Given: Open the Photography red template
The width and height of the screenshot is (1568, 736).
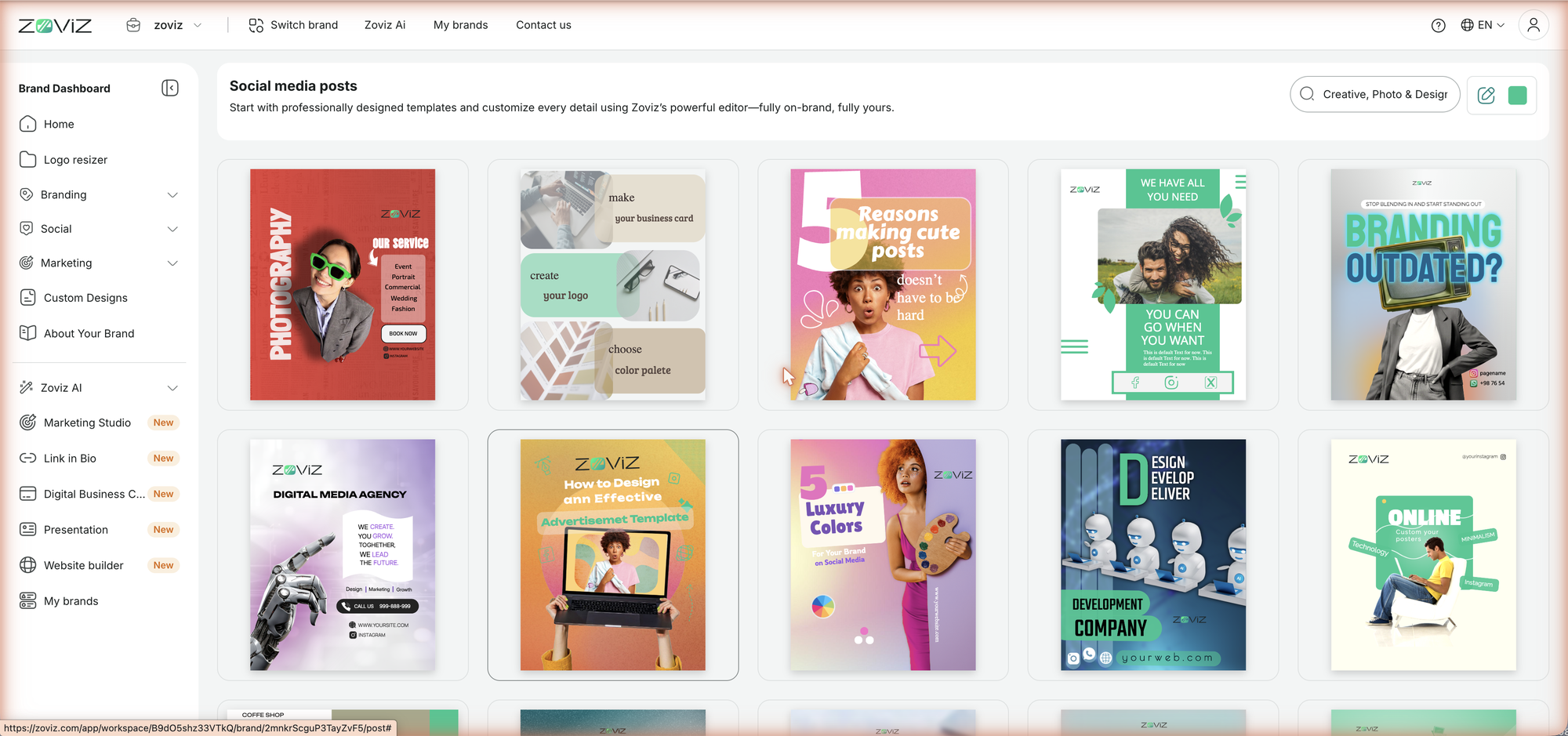Looking at the screenshot, I should [343, 285].
